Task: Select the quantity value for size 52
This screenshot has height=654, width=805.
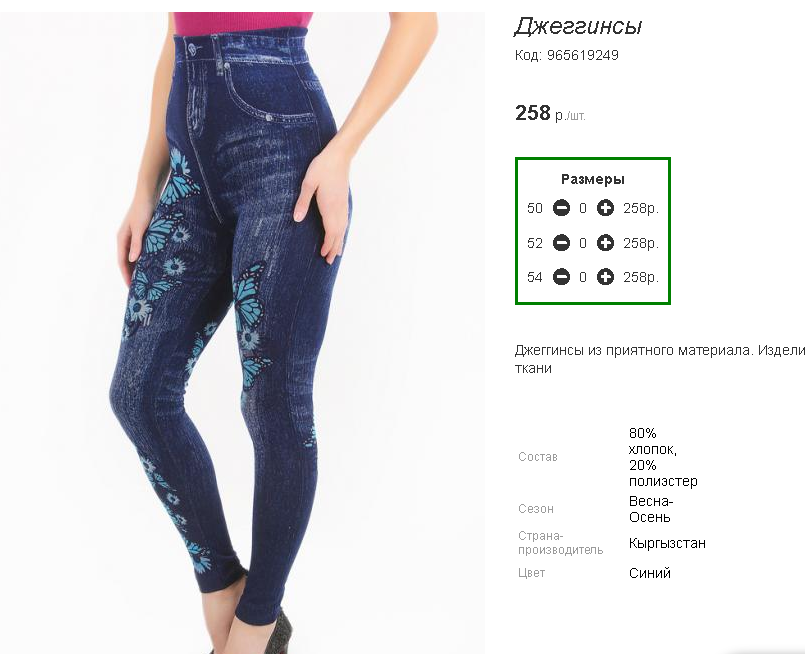Action: click(583, 243)
